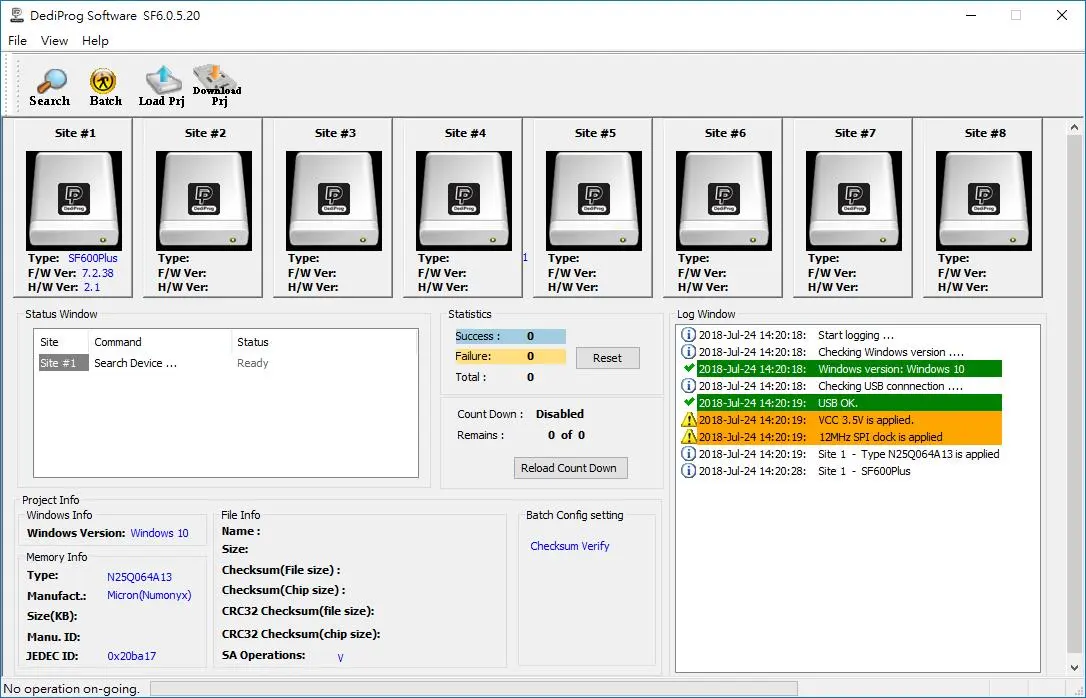
Task: Select the Site #2 programmer image
Action: coord(204,200)
